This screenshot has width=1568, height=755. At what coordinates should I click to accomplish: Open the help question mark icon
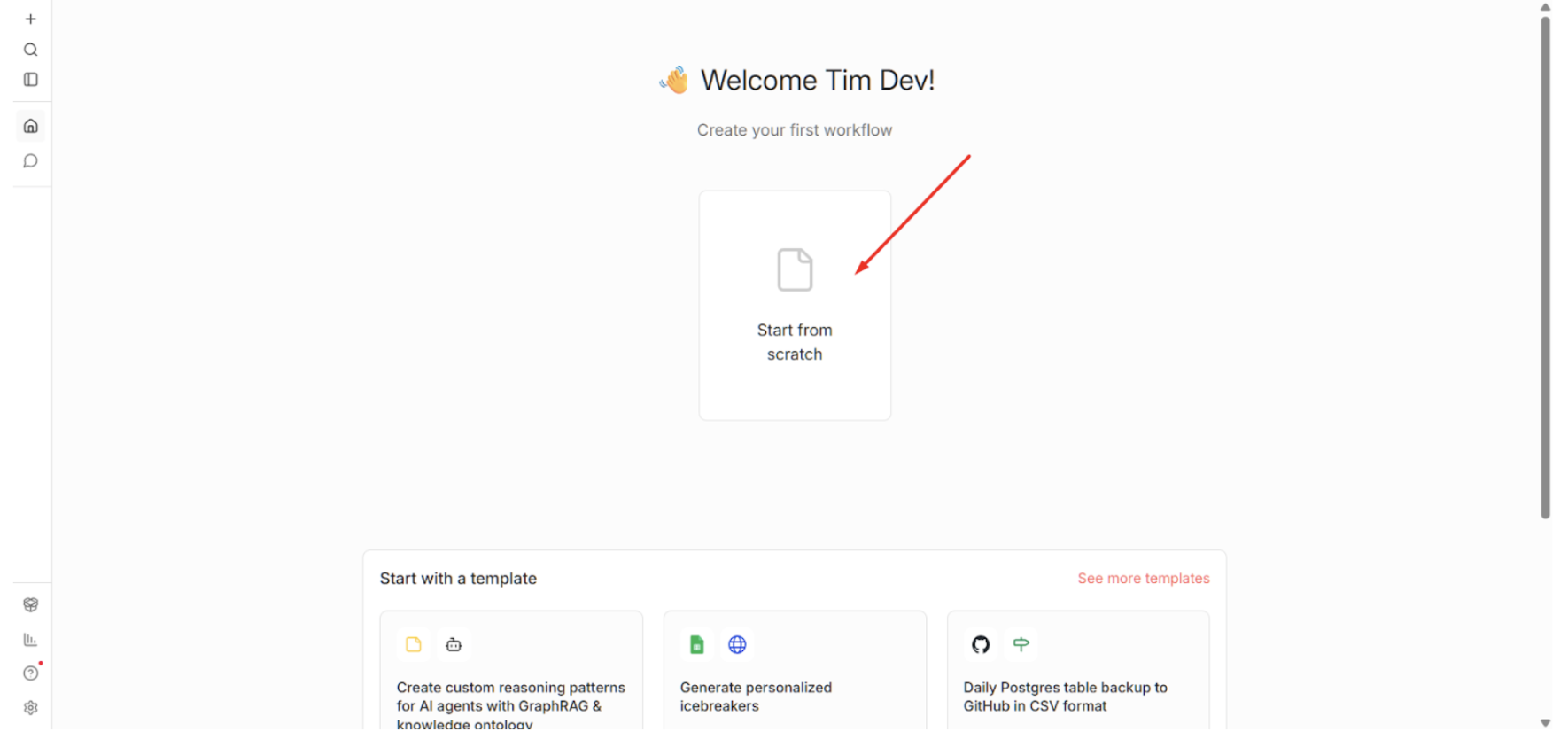click(x=30, y=673)
